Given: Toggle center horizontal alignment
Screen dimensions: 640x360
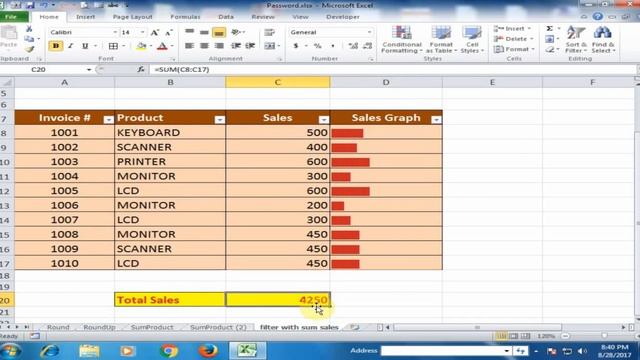Looking at the screenshot, I should coord(204,46).
